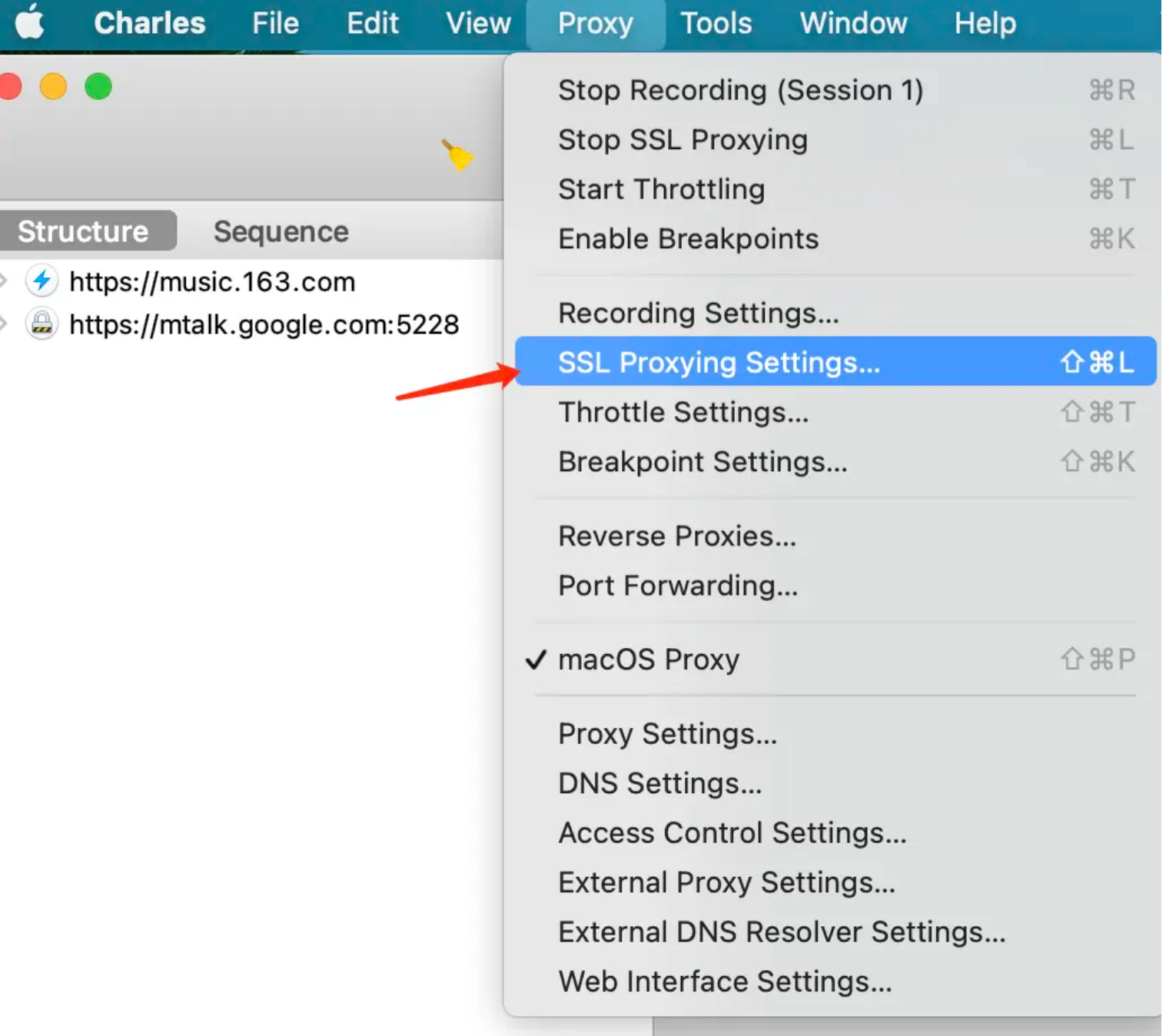The height and width of the screenshot is (1036, 1176).
Task: Open the Tools menu
Action: coord(716,23)
